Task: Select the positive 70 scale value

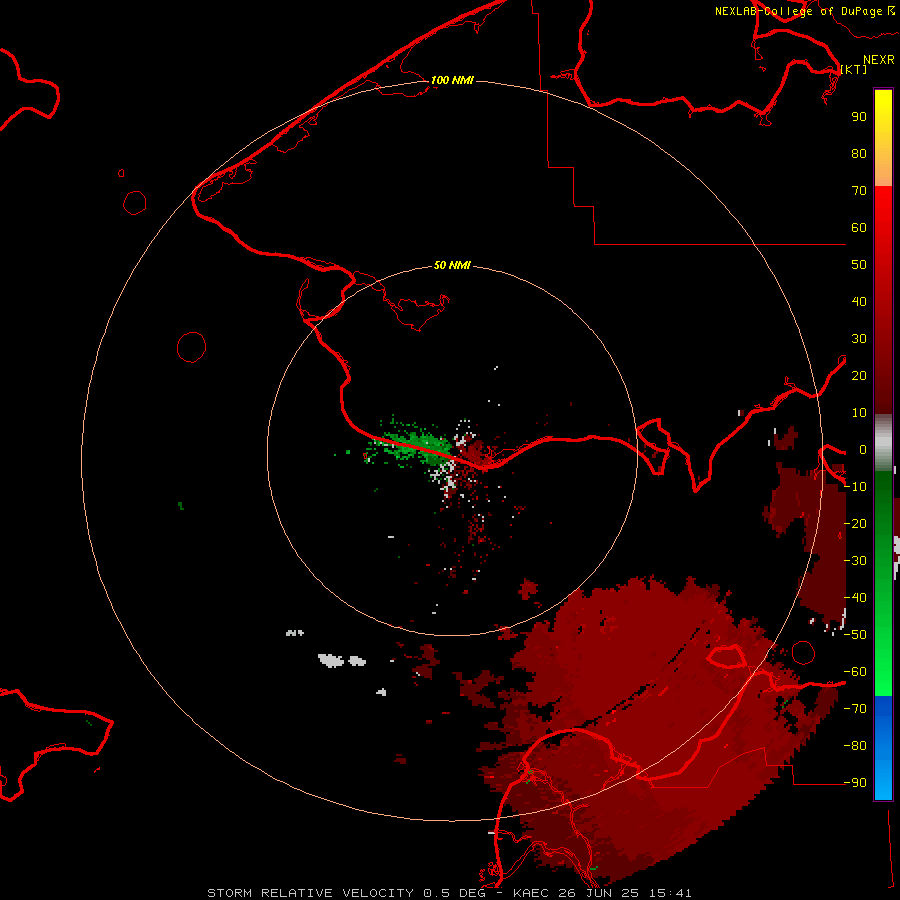Action: point(859,191)
